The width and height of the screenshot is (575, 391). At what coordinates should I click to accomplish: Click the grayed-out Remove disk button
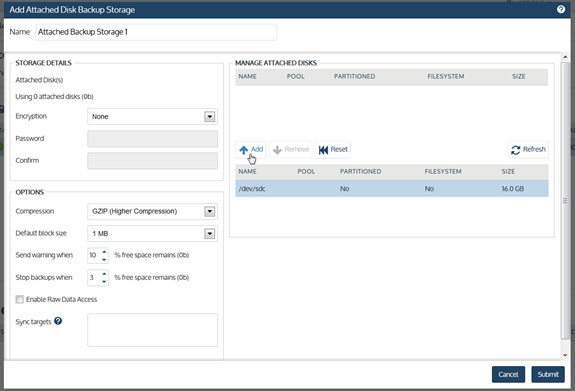pos(290,150)
